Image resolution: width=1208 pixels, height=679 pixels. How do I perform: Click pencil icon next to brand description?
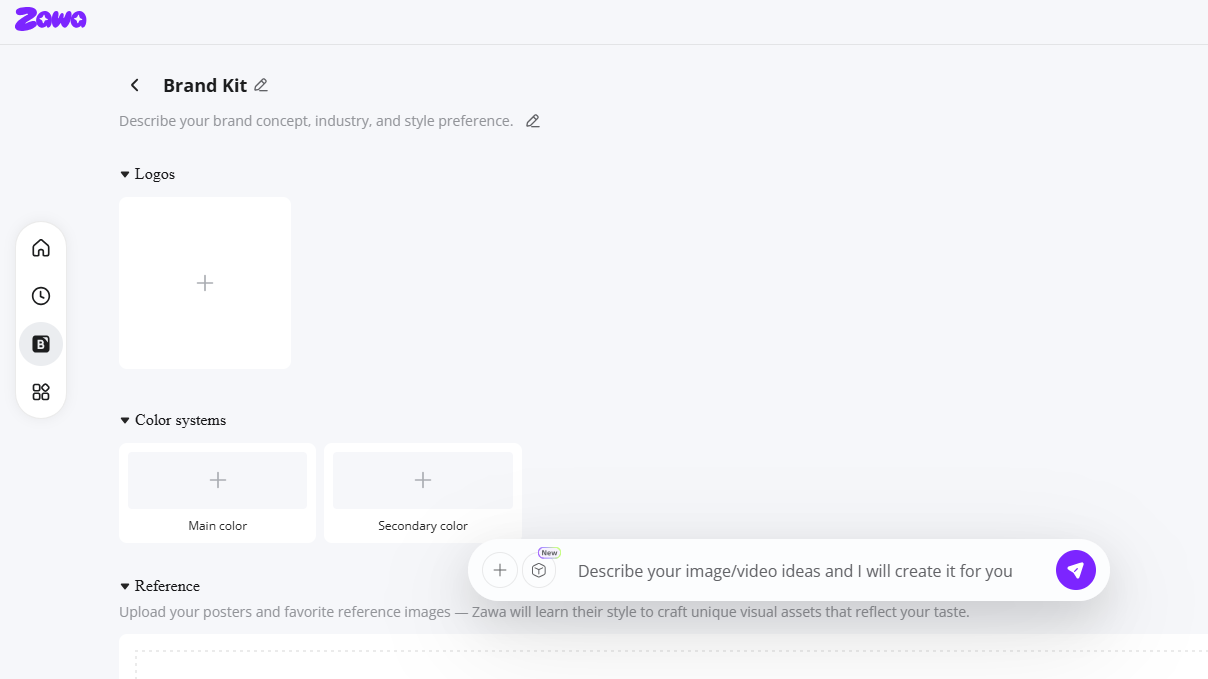533,121
